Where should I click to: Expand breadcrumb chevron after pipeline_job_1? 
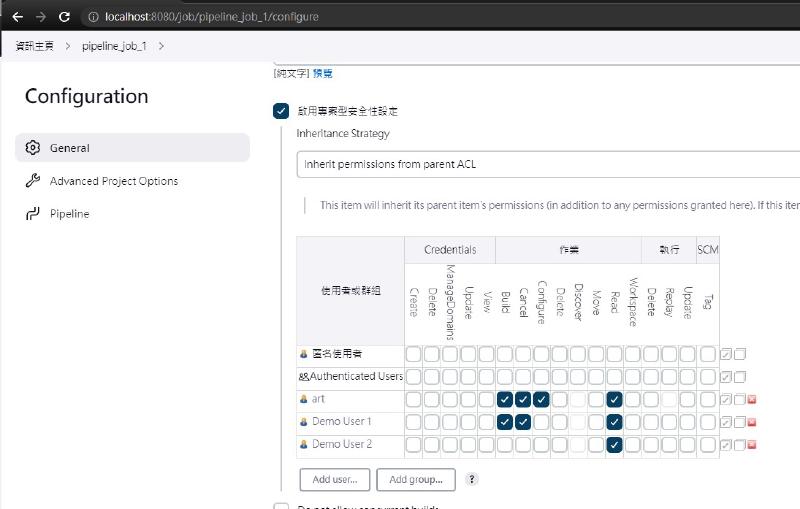(x=162, y=46)
